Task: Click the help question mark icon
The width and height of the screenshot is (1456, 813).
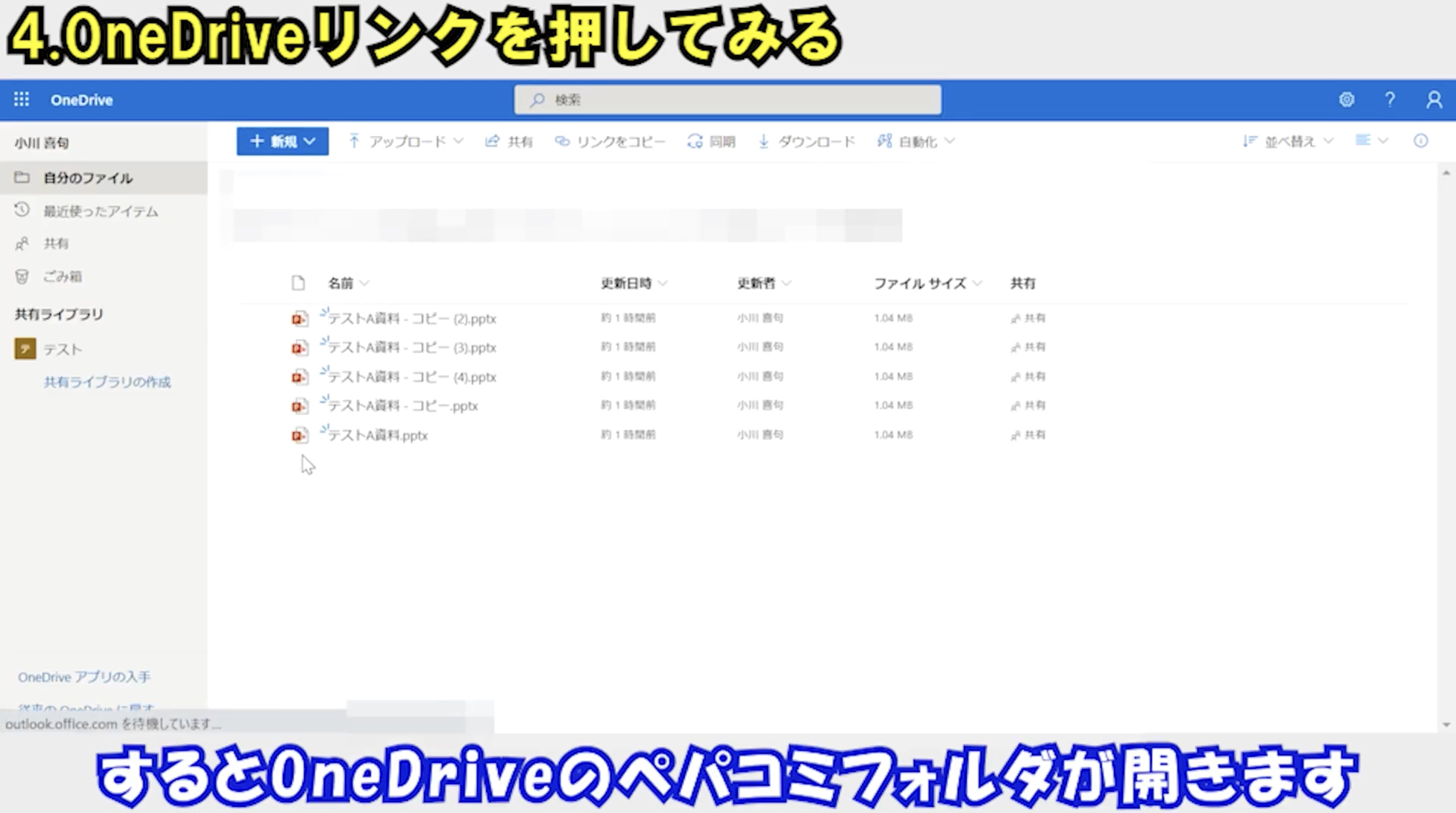Action: click(x=1390, y=99)
